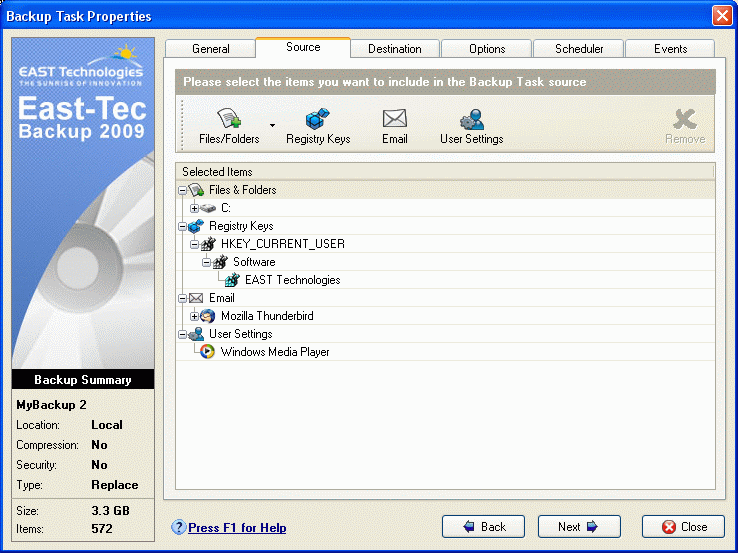Open the Files/Folders dropdown arrow
Image resolution: width=738 pixels, height=553 pixels.
click(273, 125)
